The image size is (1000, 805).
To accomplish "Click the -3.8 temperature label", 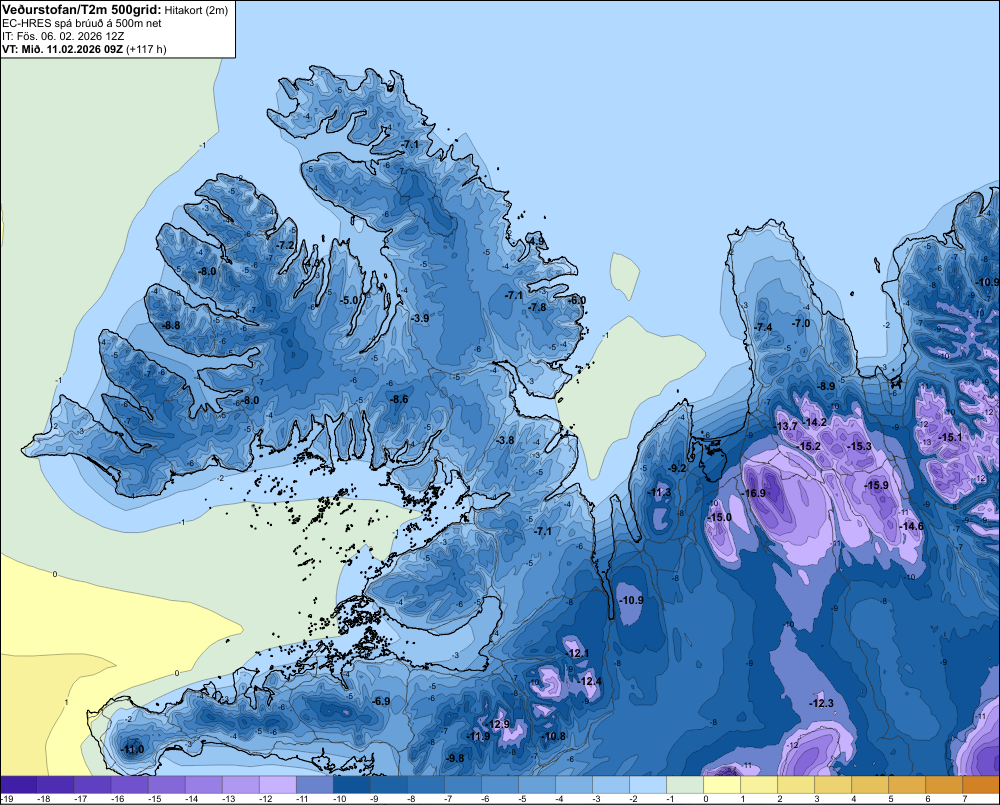I will tap(505, 441).
